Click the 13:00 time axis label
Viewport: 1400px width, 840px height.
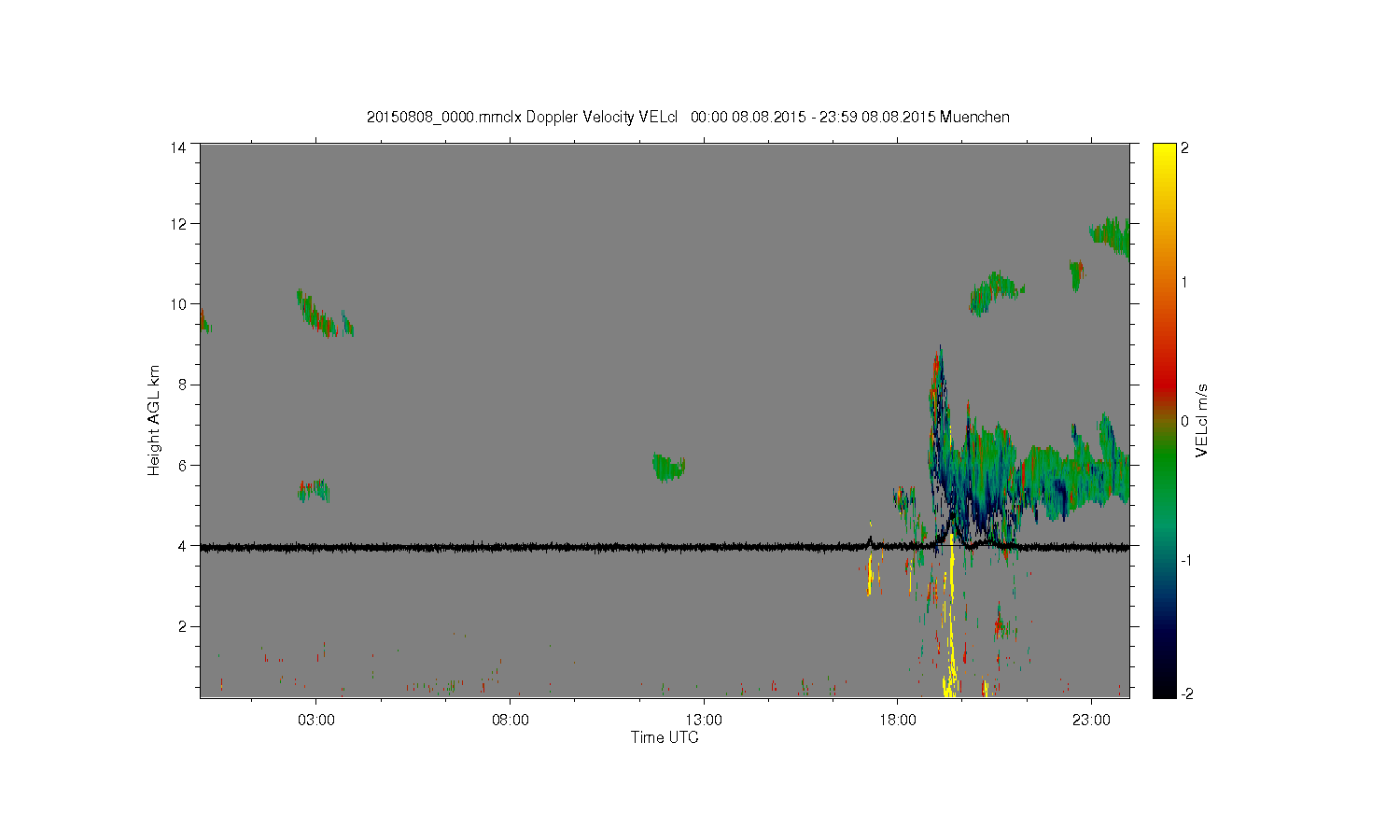click(x=704, y=720)
